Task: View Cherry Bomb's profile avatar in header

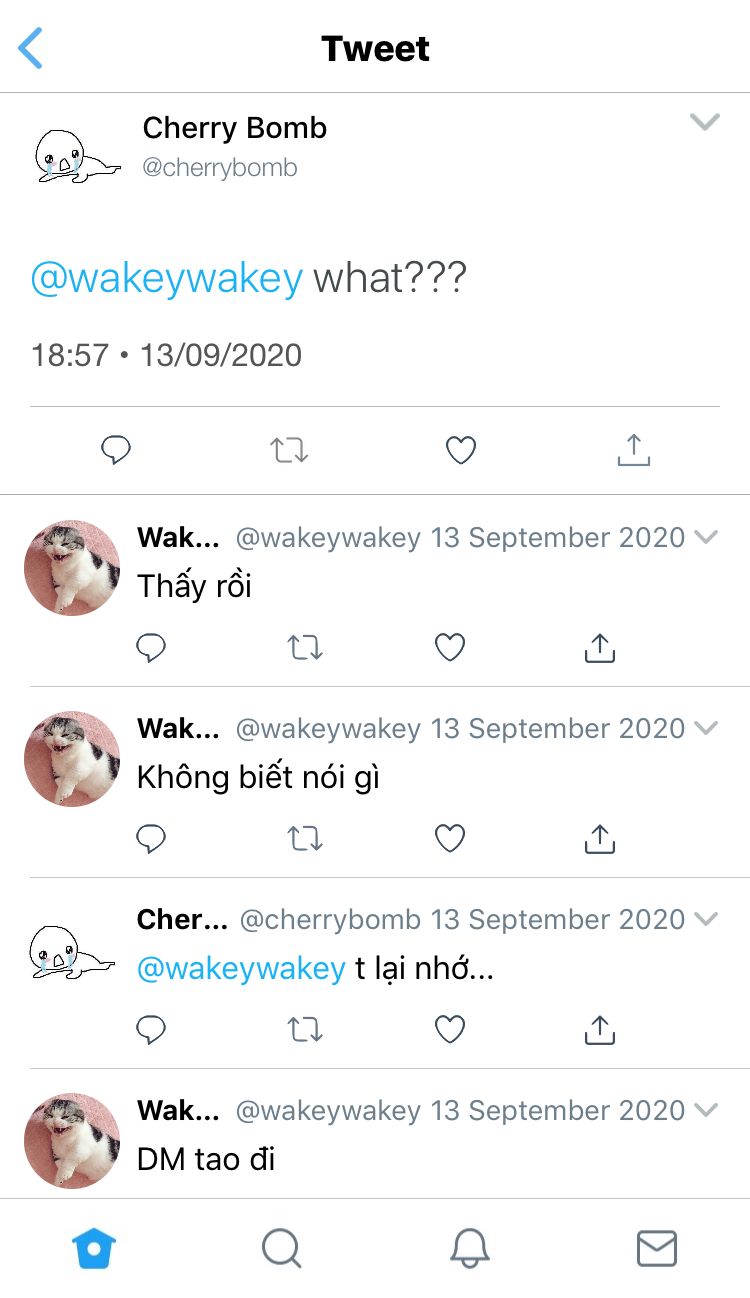Action: (73, 154)
